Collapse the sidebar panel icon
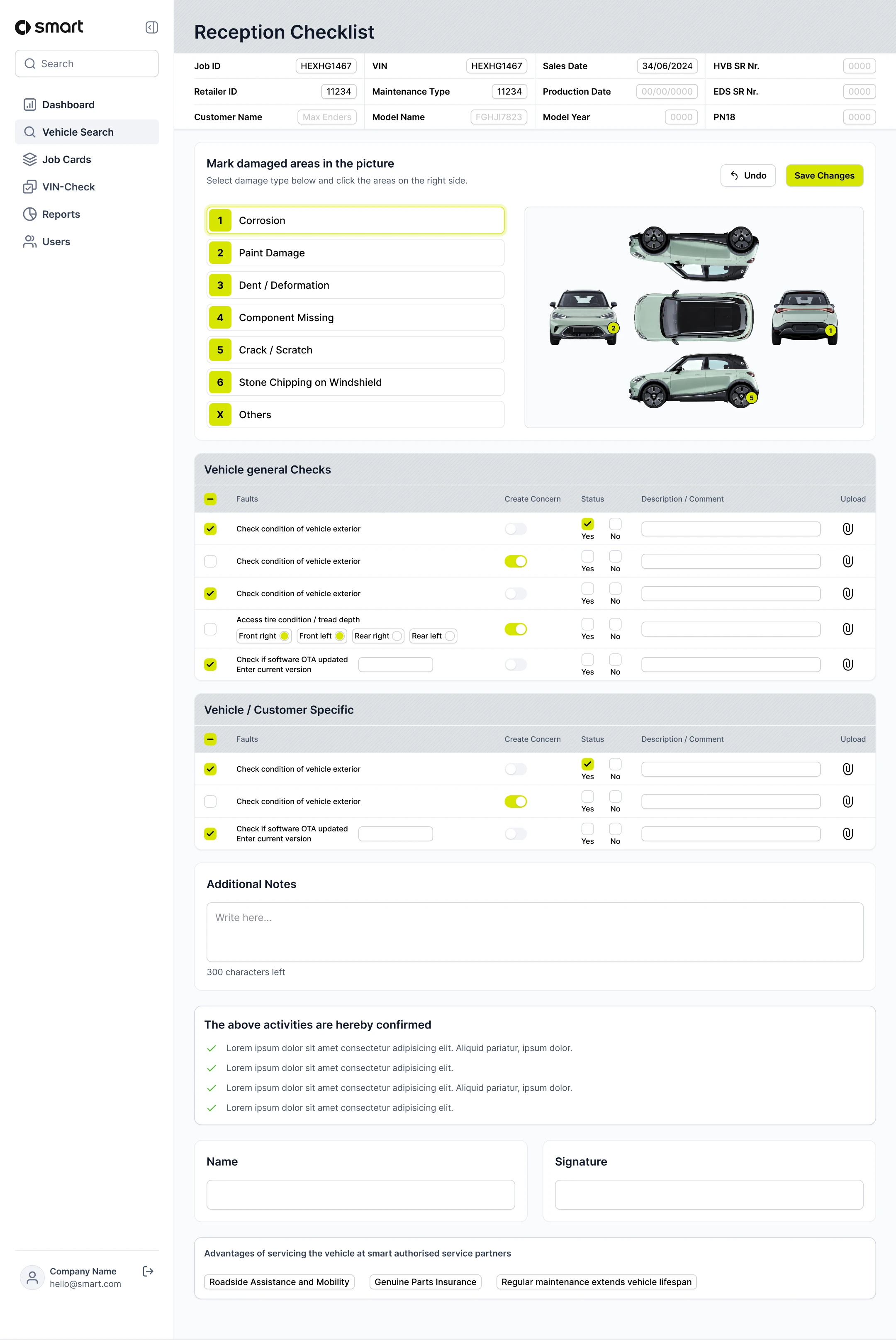 (x=151, y=27)
